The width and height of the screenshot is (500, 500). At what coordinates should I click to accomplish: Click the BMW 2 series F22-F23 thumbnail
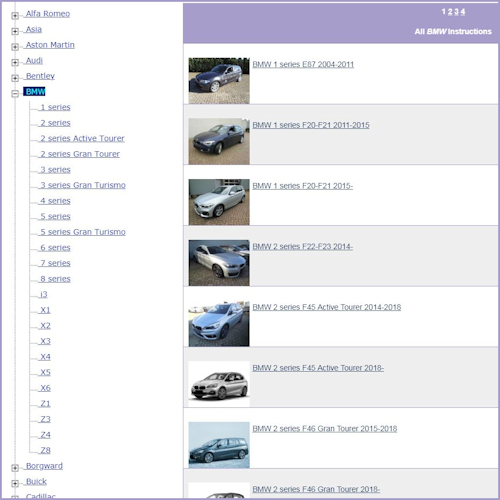click(219, 263)
